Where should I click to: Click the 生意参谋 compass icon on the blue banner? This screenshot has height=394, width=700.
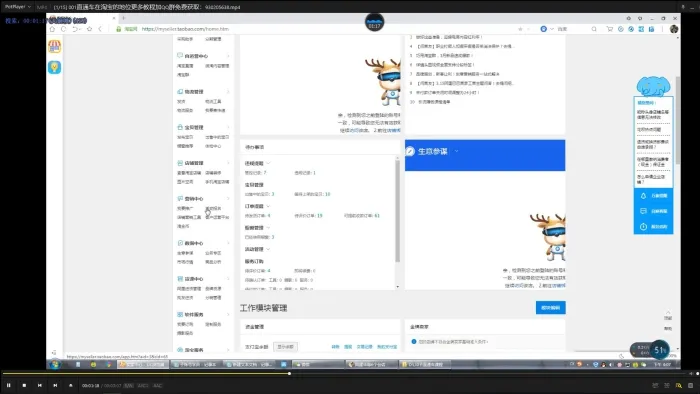[410, 151]
